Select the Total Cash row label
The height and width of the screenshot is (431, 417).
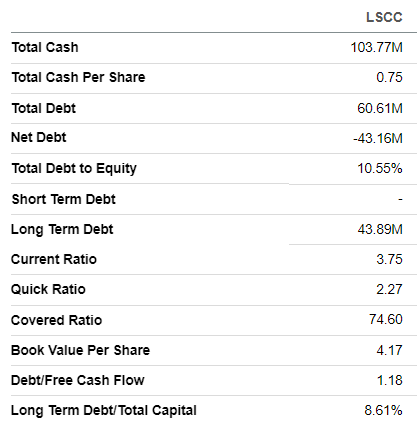click(x=45, y=47)
